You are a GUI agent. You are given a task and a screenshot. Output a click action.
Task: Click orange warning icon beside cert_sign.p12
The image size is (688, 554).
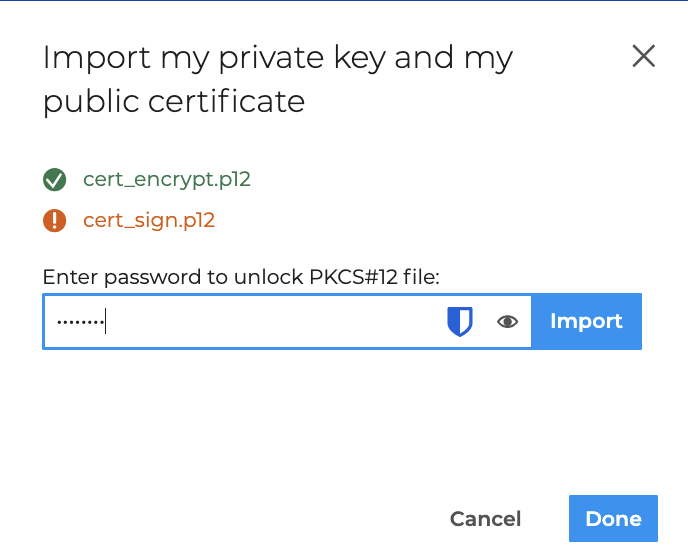tap(54, 220)
